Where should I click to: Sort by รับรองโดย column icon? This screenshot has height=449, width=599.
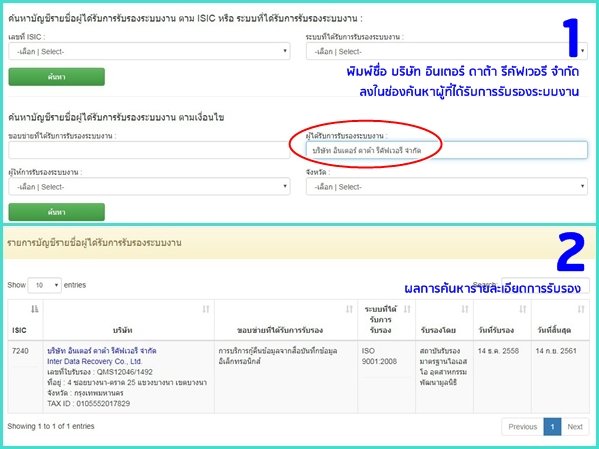click(x=465, y=309)
